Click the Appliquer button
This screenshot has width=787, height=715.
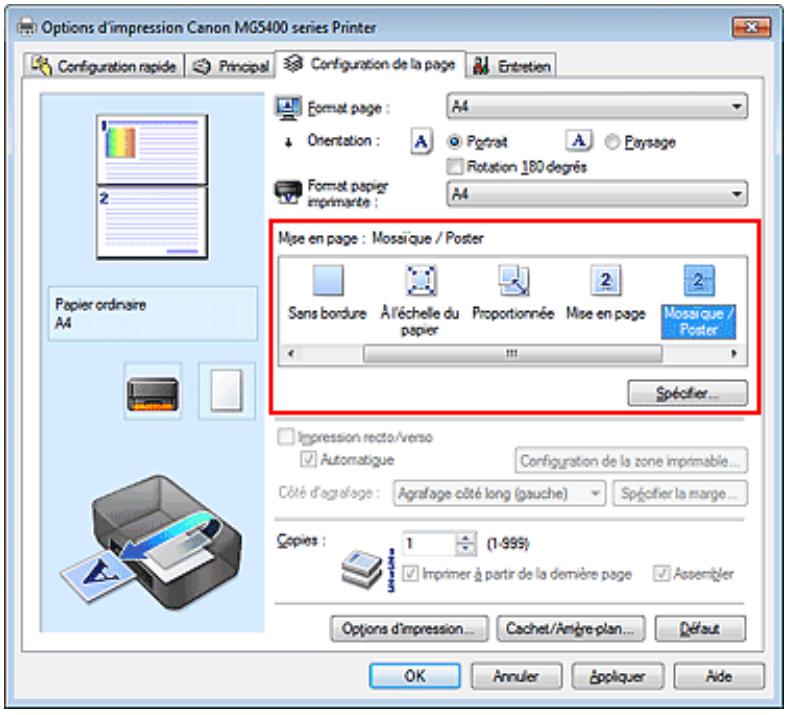tap(617, 676)
